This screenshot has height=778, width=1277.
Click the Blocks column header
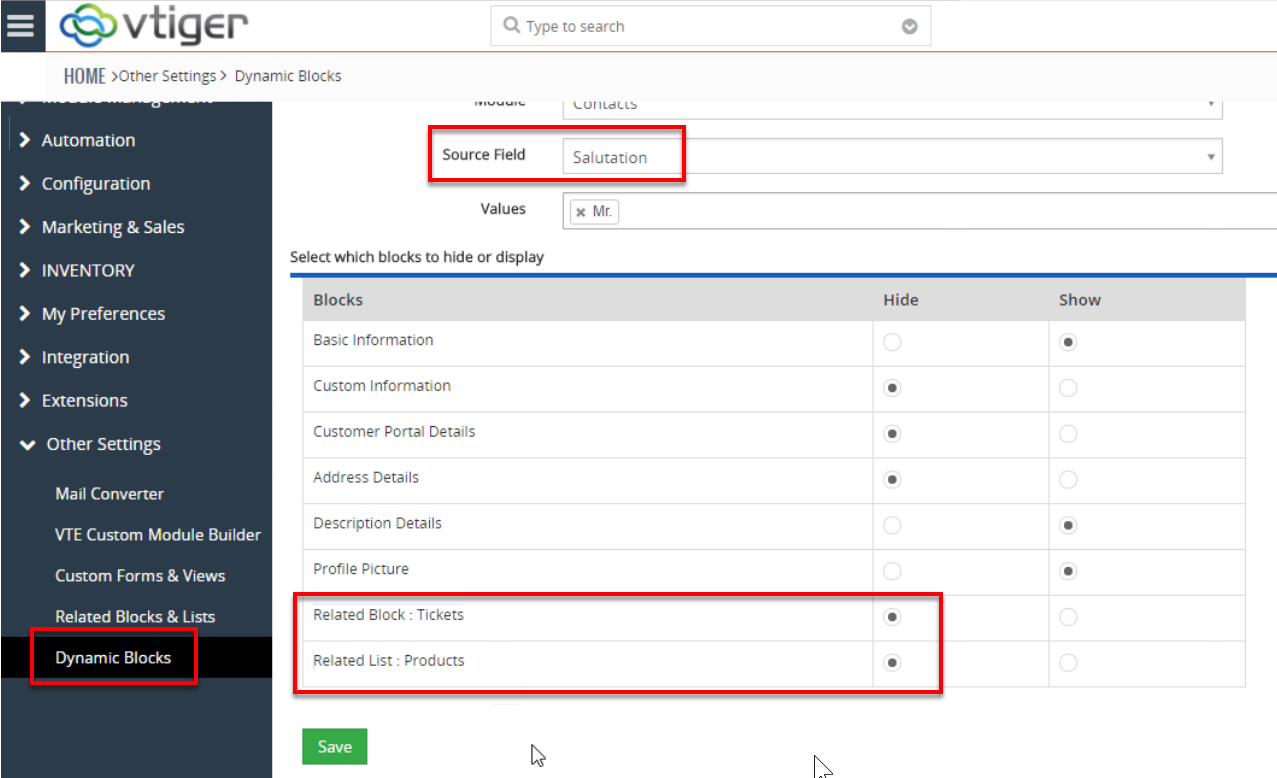[338, 300]
